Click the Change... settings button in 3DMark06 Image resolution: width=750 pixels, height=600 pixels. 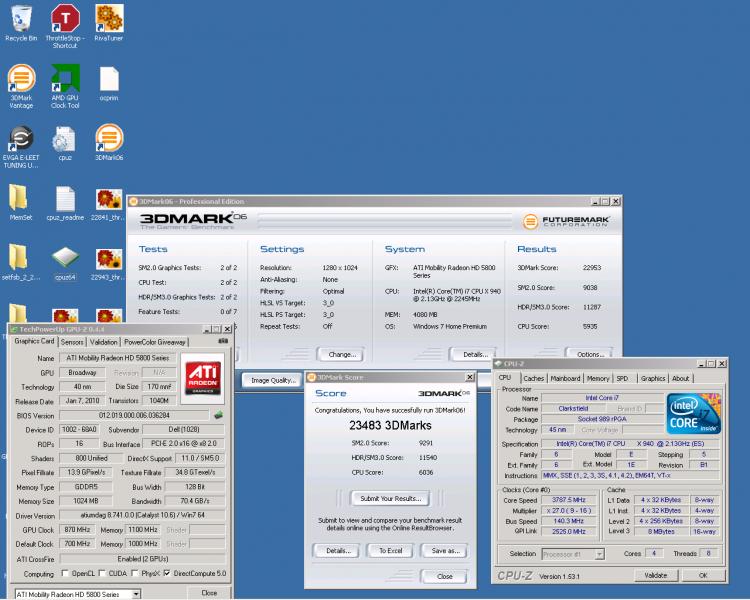pos(342,355)
